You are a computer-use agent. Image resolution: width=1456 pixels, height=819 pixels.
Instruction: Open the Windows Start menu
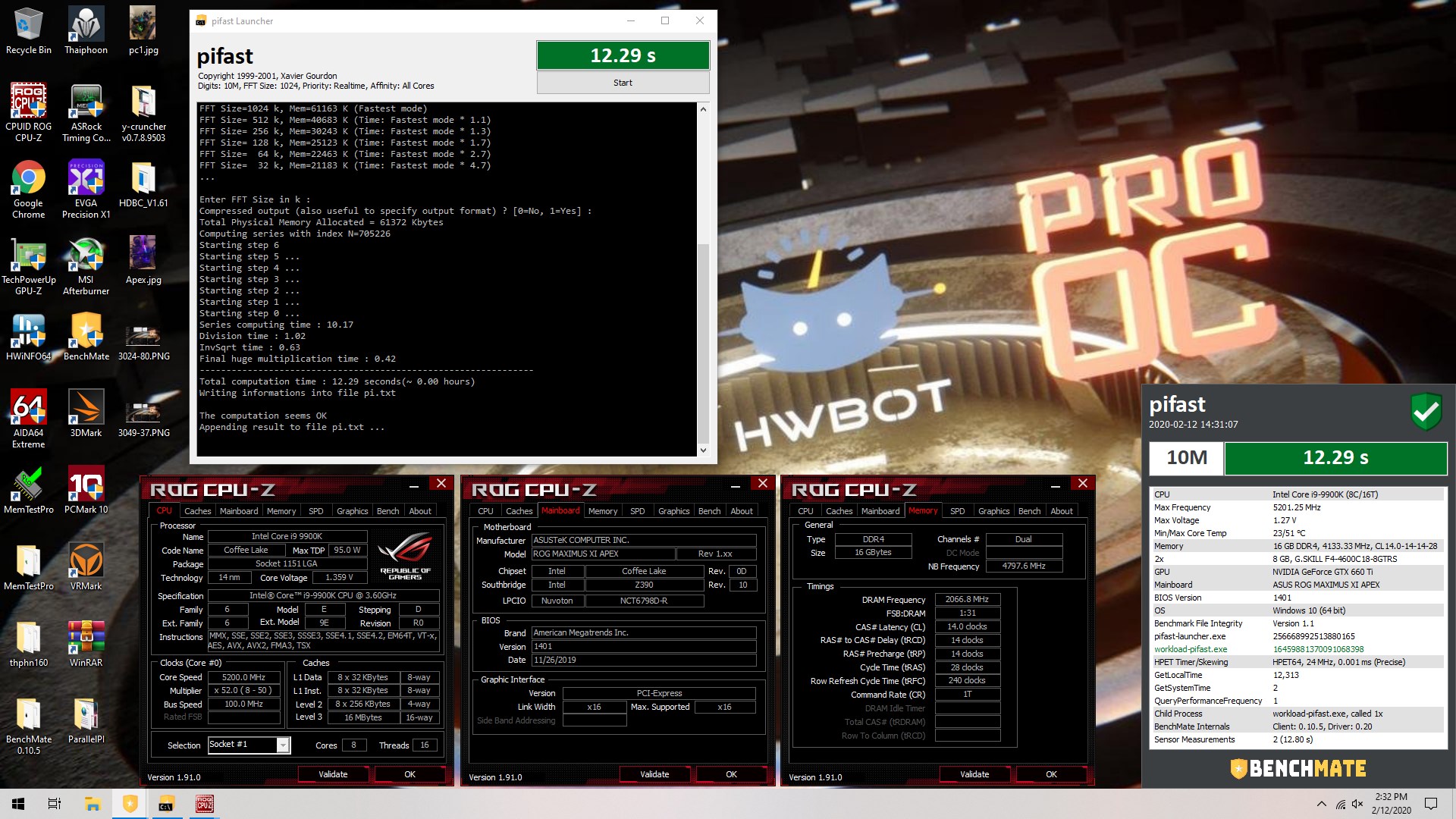tap(18, 804)
